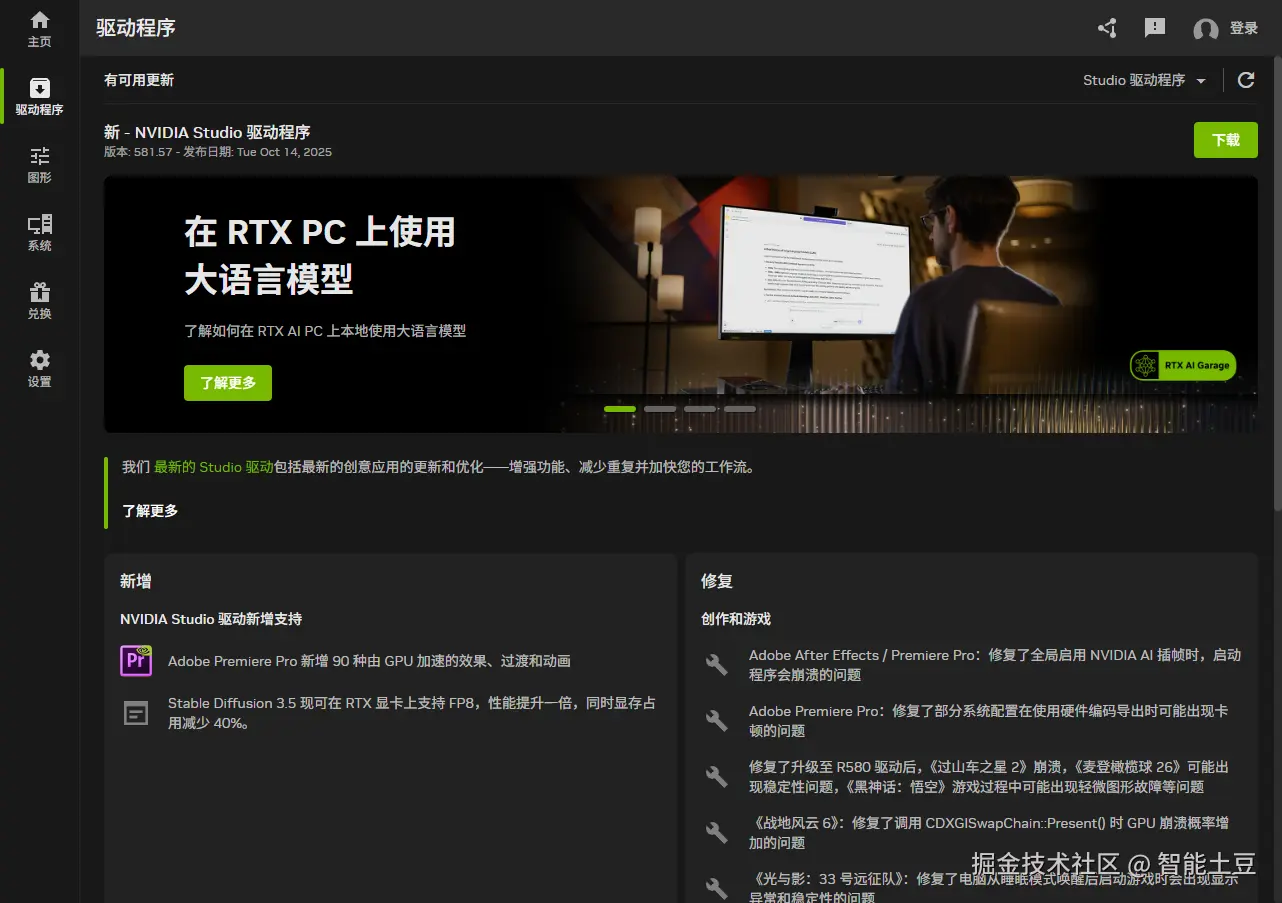Click the green 下载 download button
Screen dimensions: 1282x903
pos(1226,140)
